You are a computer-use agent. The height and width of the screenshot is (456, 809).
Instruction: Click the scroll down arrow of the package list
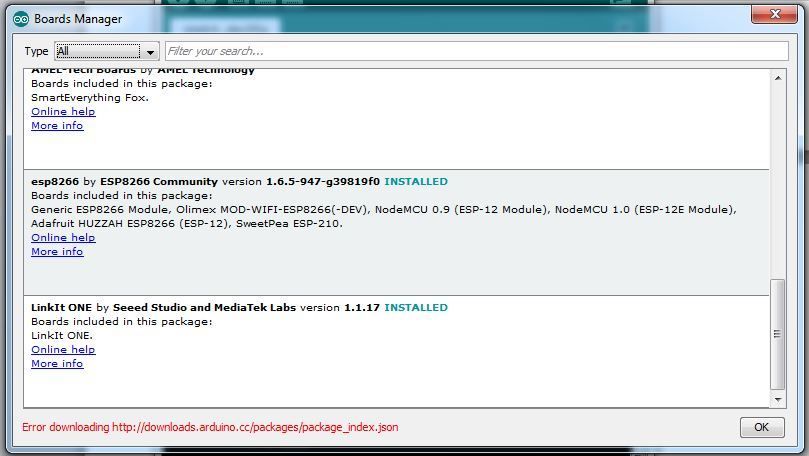(x=778, y=400)
